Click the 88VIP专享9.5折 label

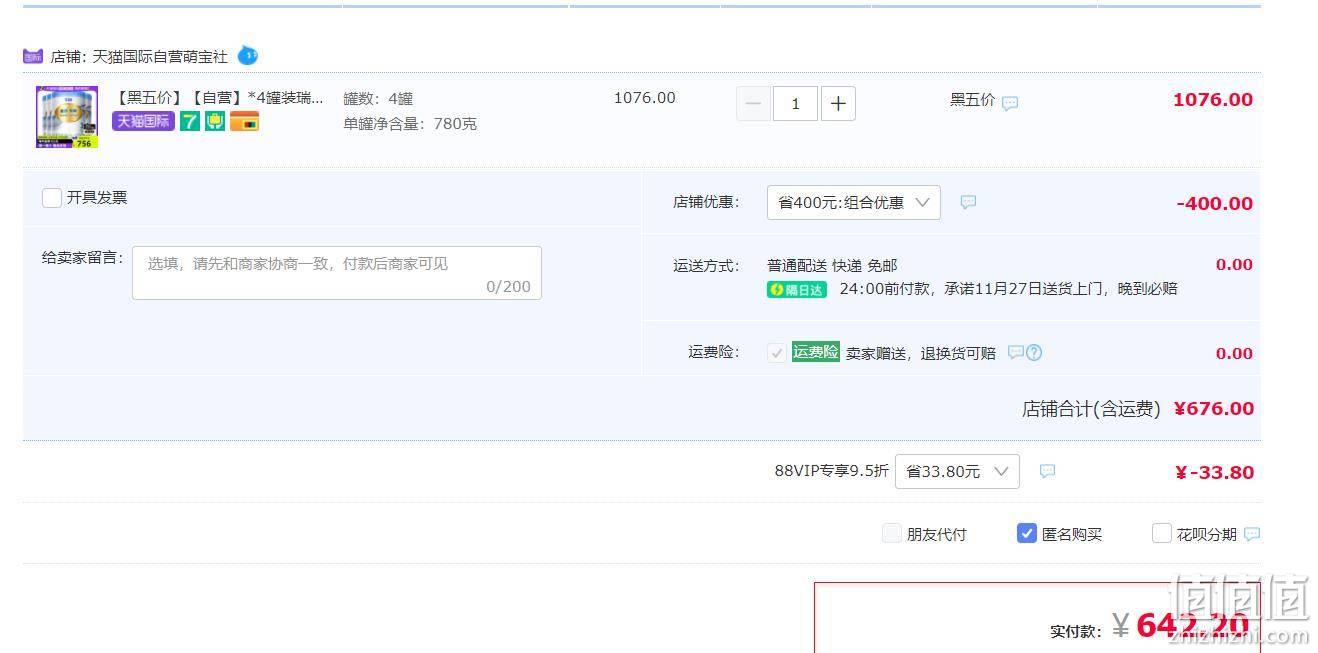coord(831,471)
